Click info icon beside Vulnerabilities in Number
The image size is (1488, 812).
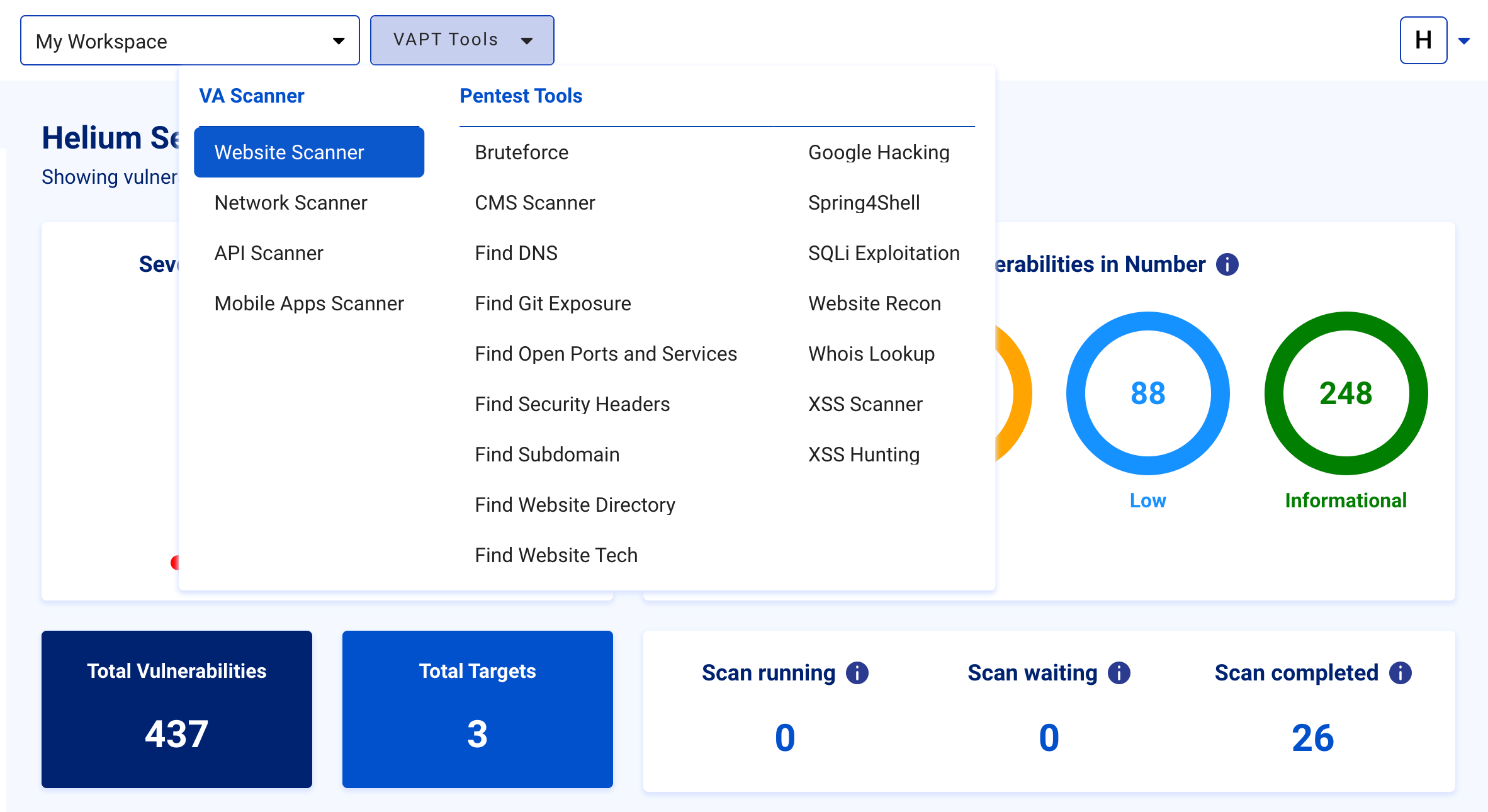pos(1227,264)
